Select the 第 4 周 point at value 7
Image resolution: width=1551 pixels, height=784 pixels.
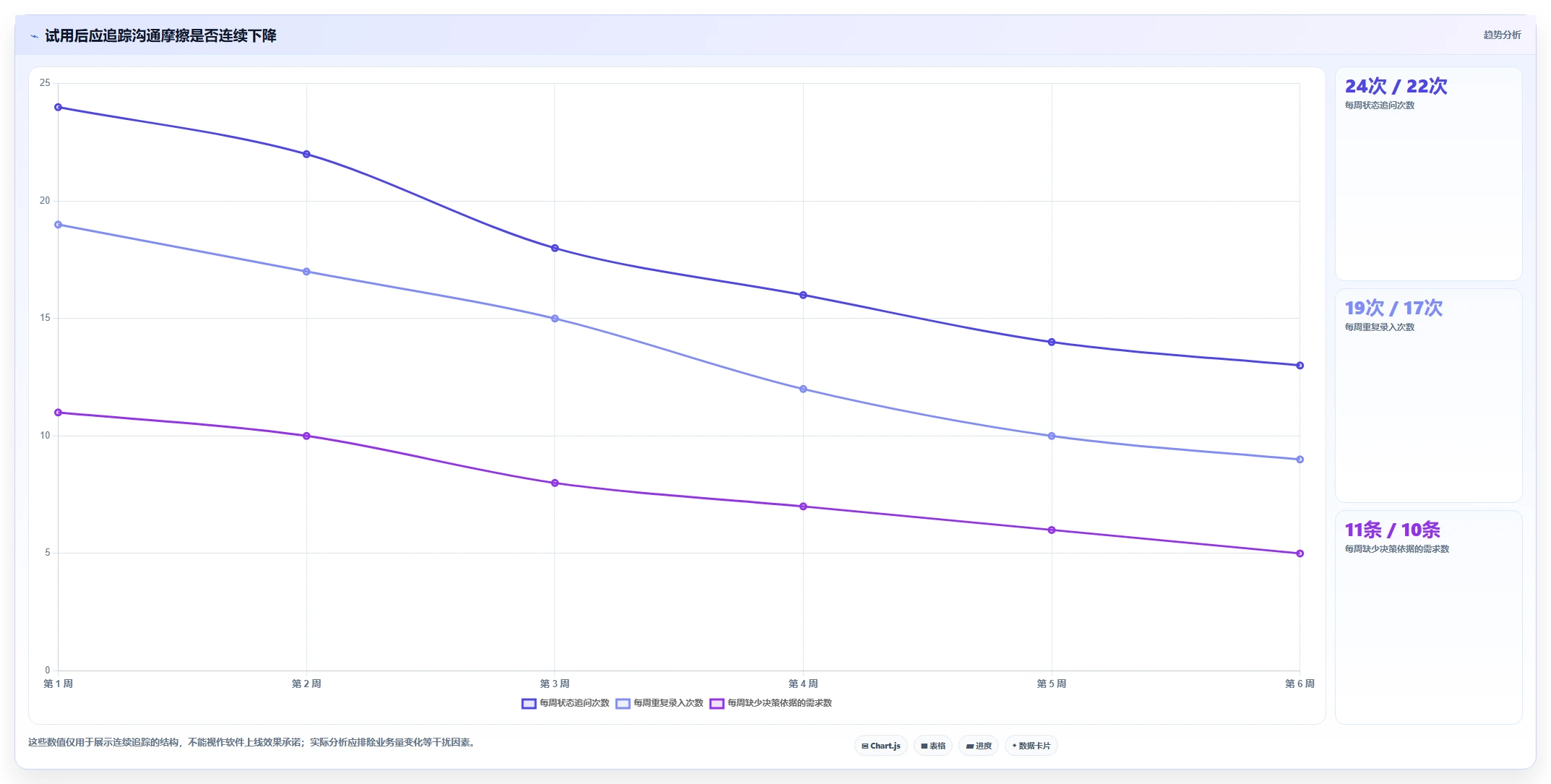coord(803,507)
